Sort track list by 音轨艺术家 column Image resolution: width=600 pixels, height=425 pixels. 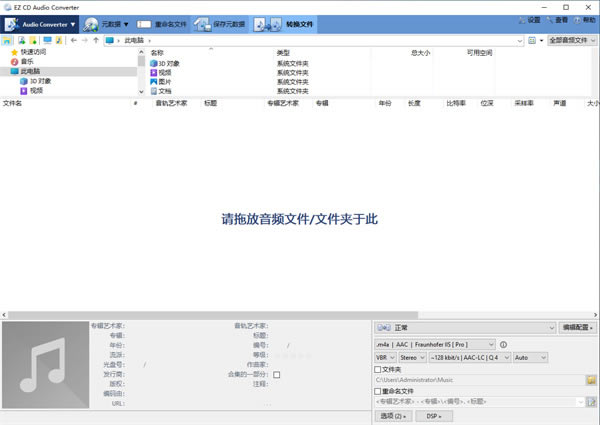point(171,103)
